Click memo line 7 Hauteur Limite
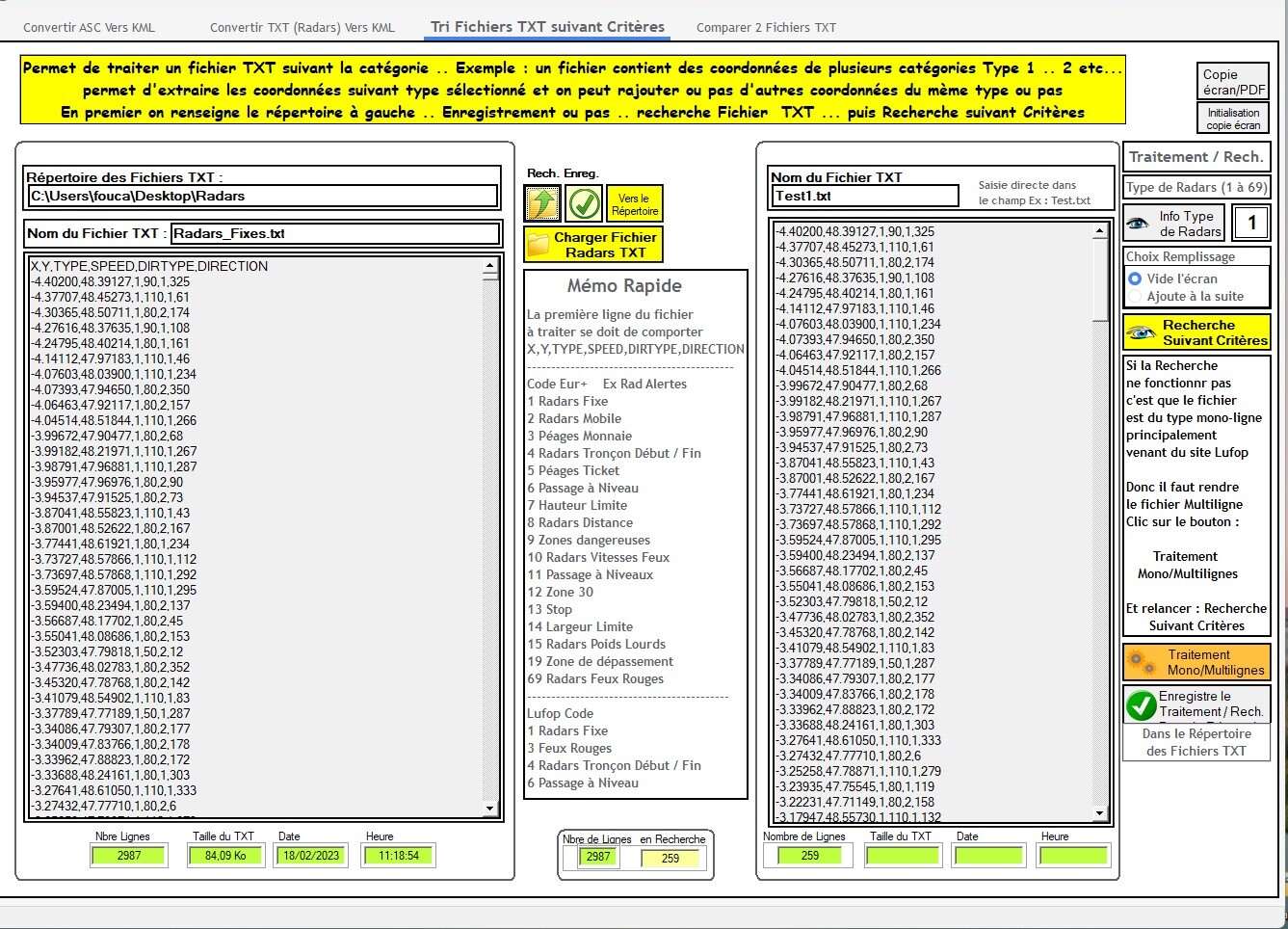This screenshot has width=1288, height=929. (577, 505)
